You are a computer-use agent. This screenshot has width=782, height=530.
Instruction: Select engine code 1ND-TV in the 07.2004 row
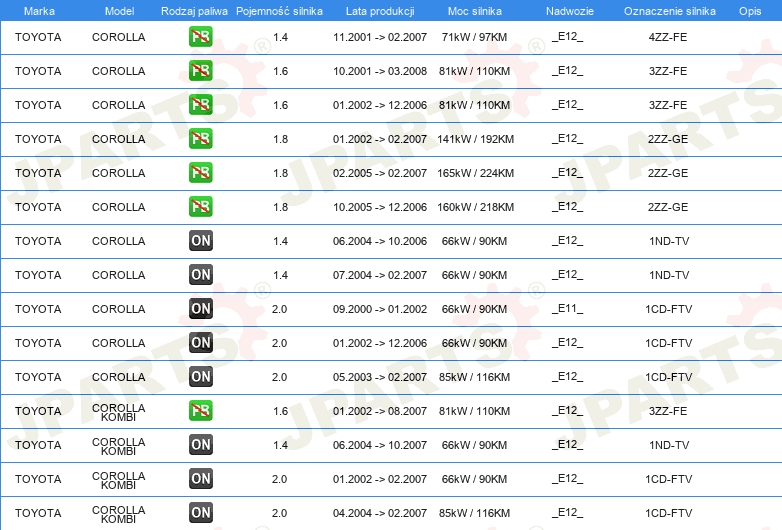[x=669, y=275]
